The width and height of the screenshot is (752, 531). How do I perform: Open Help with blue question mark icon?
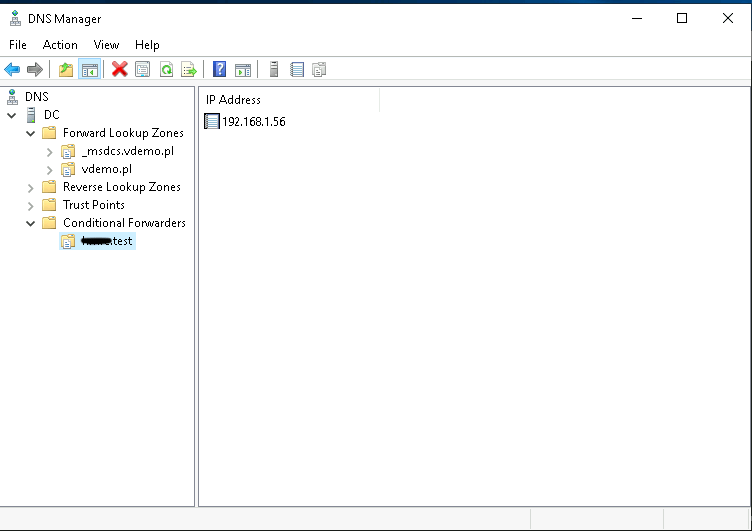tap(218, 69)
